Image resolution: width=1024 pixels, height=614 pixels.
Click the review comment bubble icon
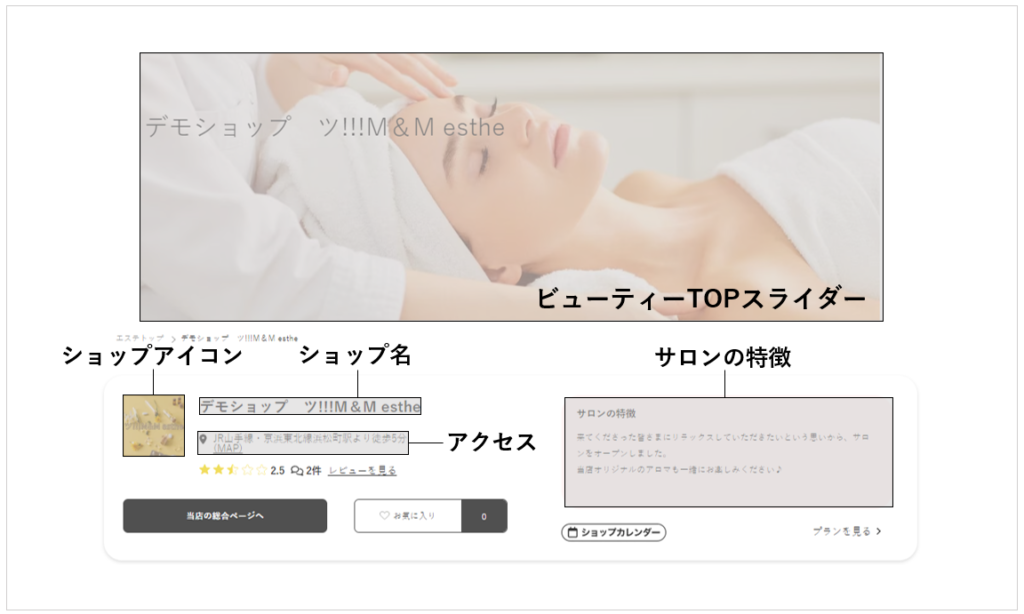click(296, 470)
